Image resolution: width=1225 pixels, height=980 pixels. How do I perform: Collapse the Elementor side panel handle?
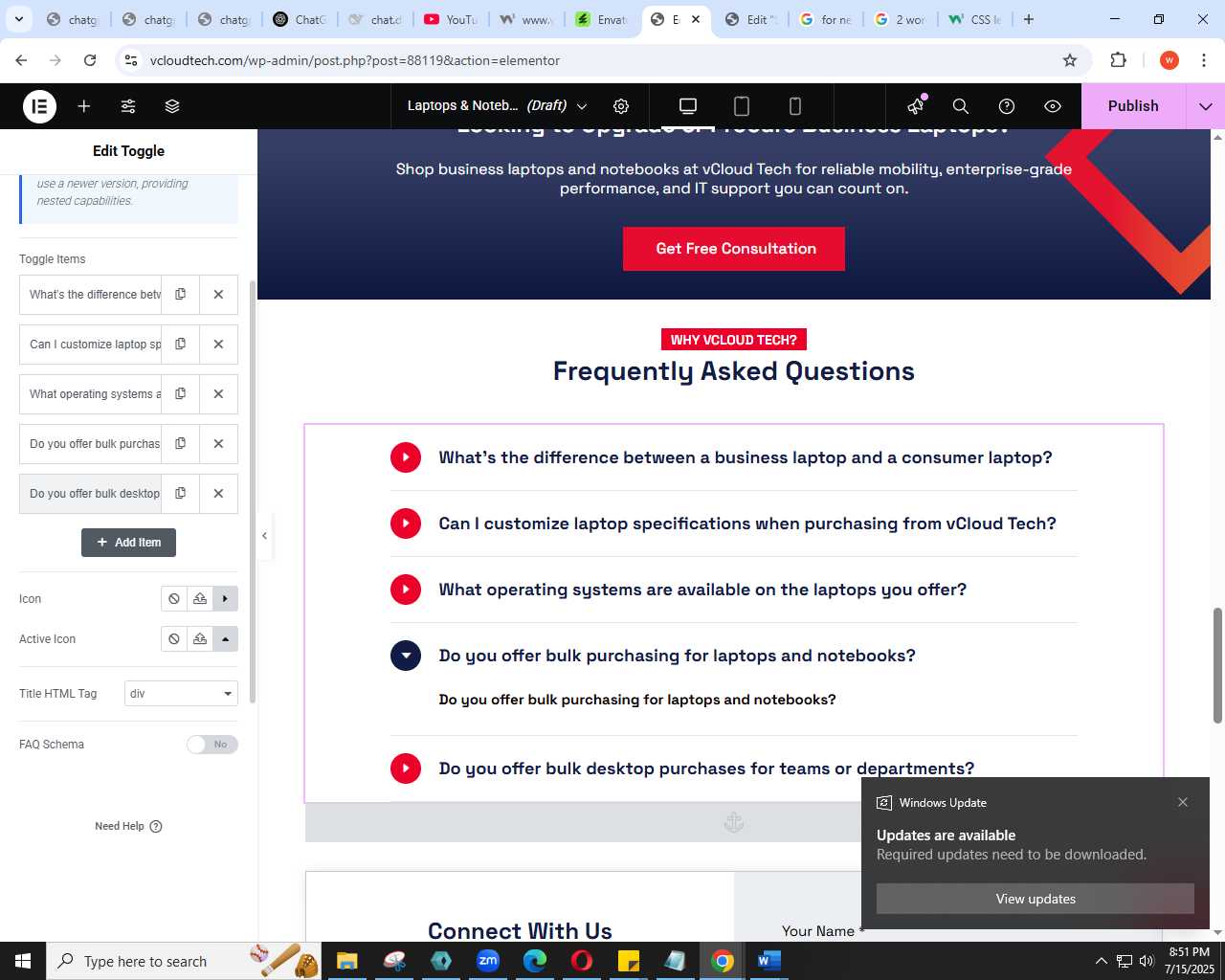coord(265,535)
